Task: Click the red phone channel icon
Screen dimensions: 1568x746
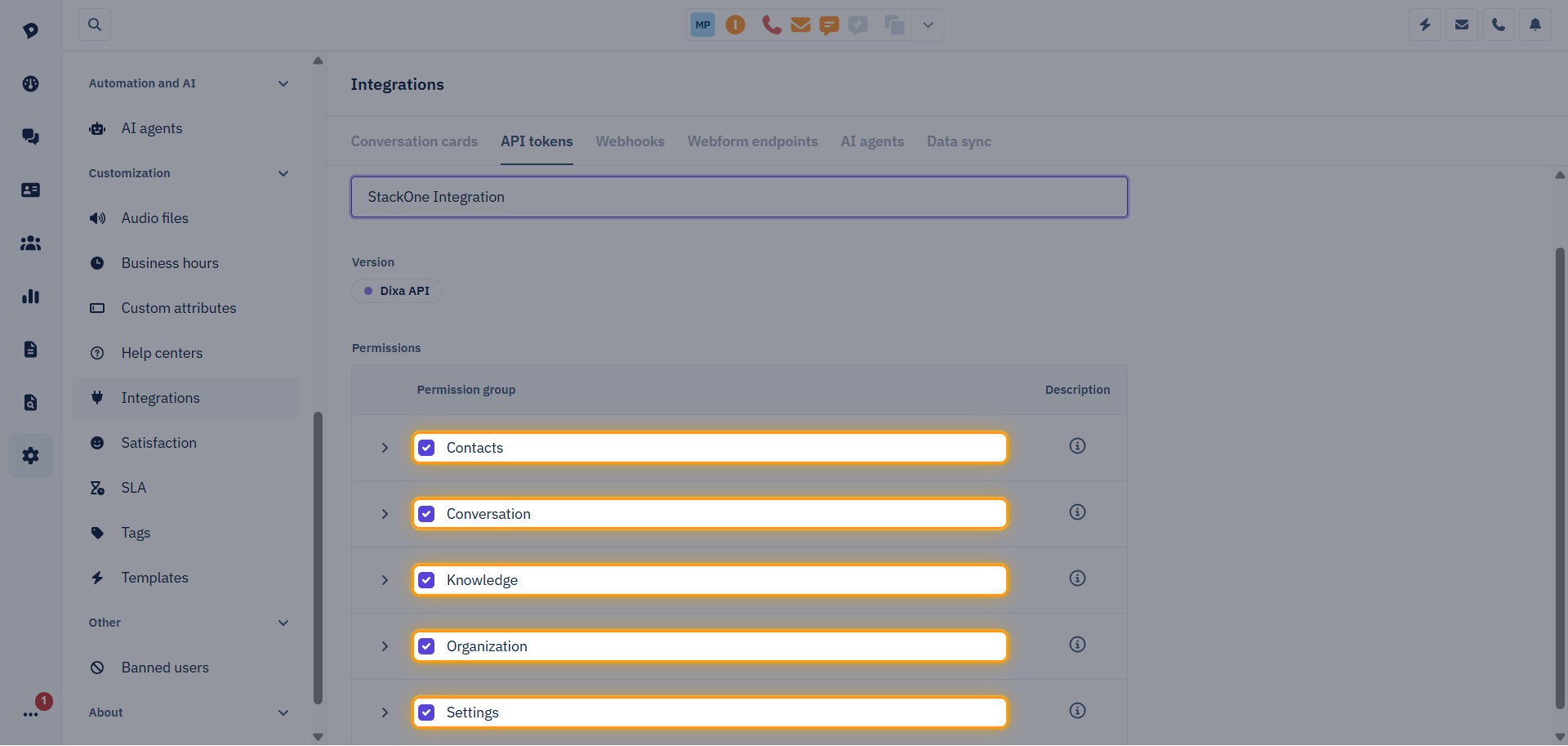Action: 771,25
